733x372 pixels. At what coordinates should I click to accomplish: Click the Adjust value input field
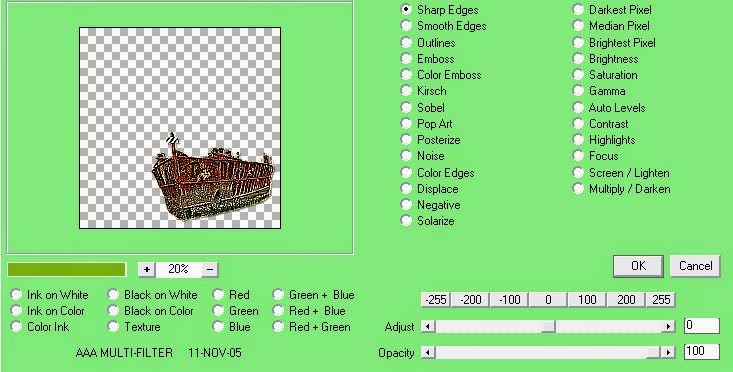pyautogui.click(x=702, y=325)
